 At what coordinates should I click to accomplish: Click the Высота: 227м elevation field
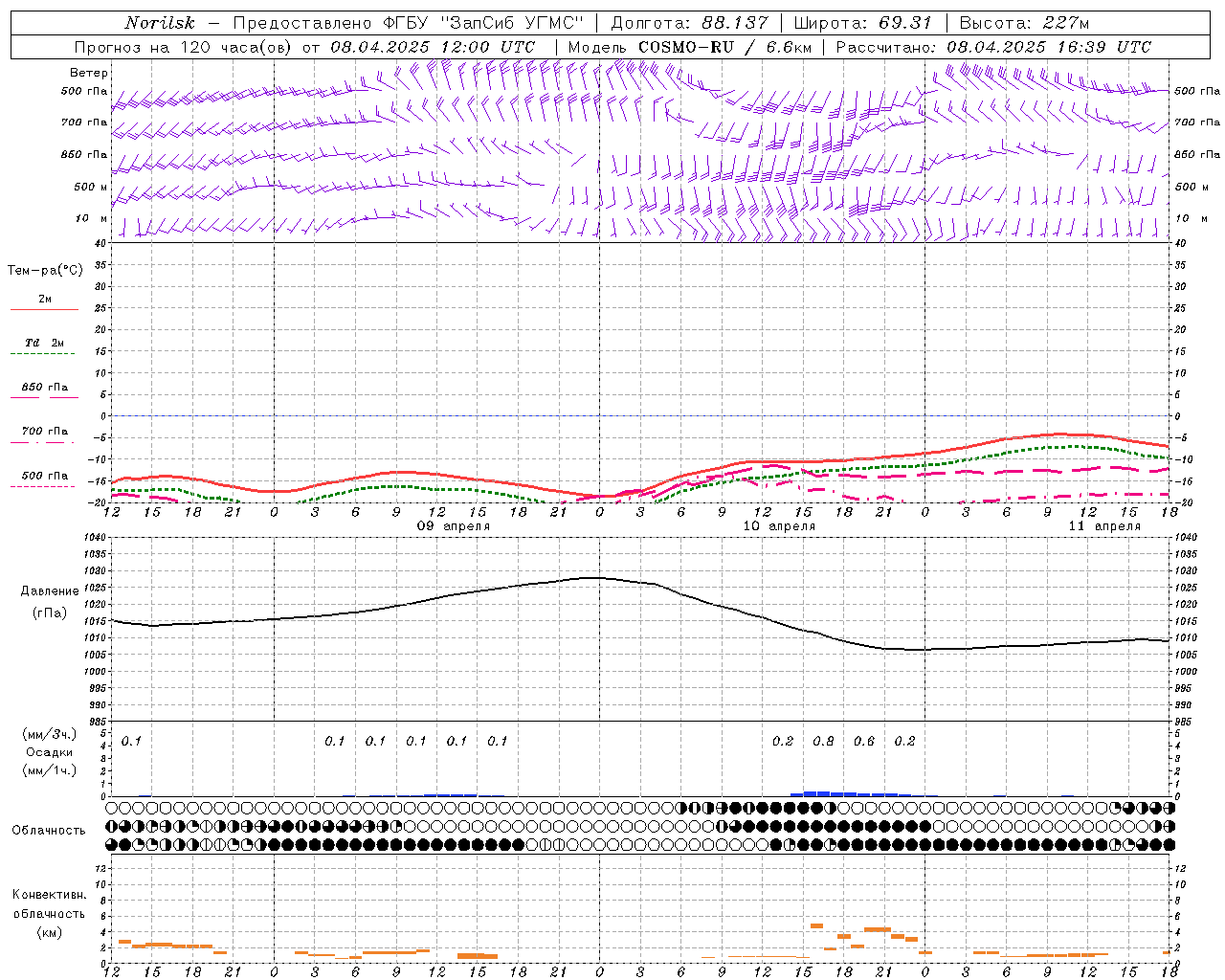(x=1024, y=23)
